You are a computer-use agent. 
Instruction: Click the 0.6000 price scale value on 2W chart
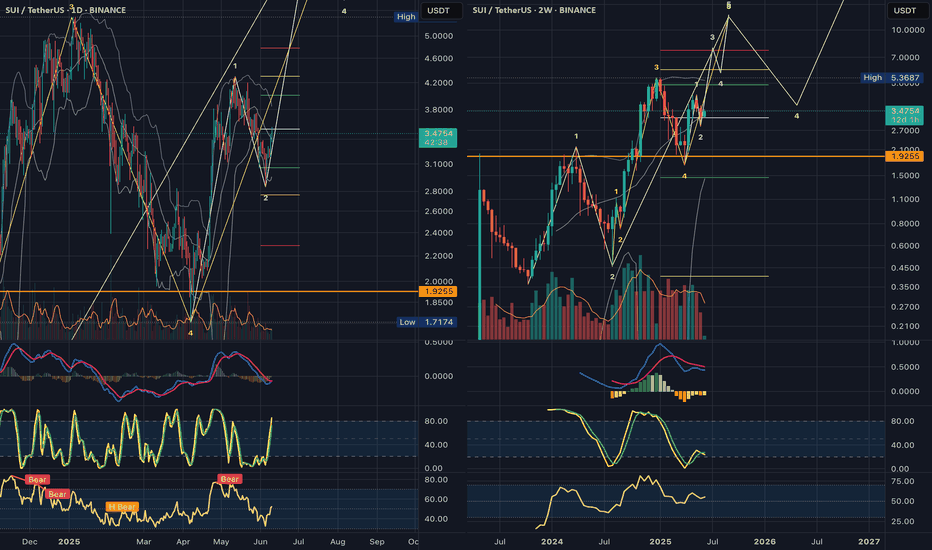click(x=905, y=246)
